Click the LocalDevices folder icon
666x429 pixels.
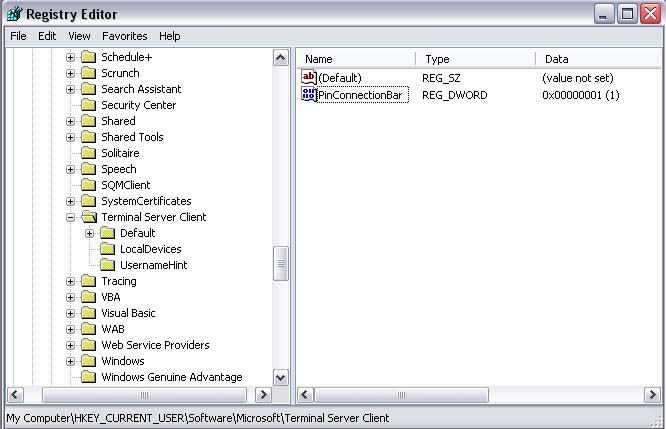pyautogui.click(x=107, y=249)
